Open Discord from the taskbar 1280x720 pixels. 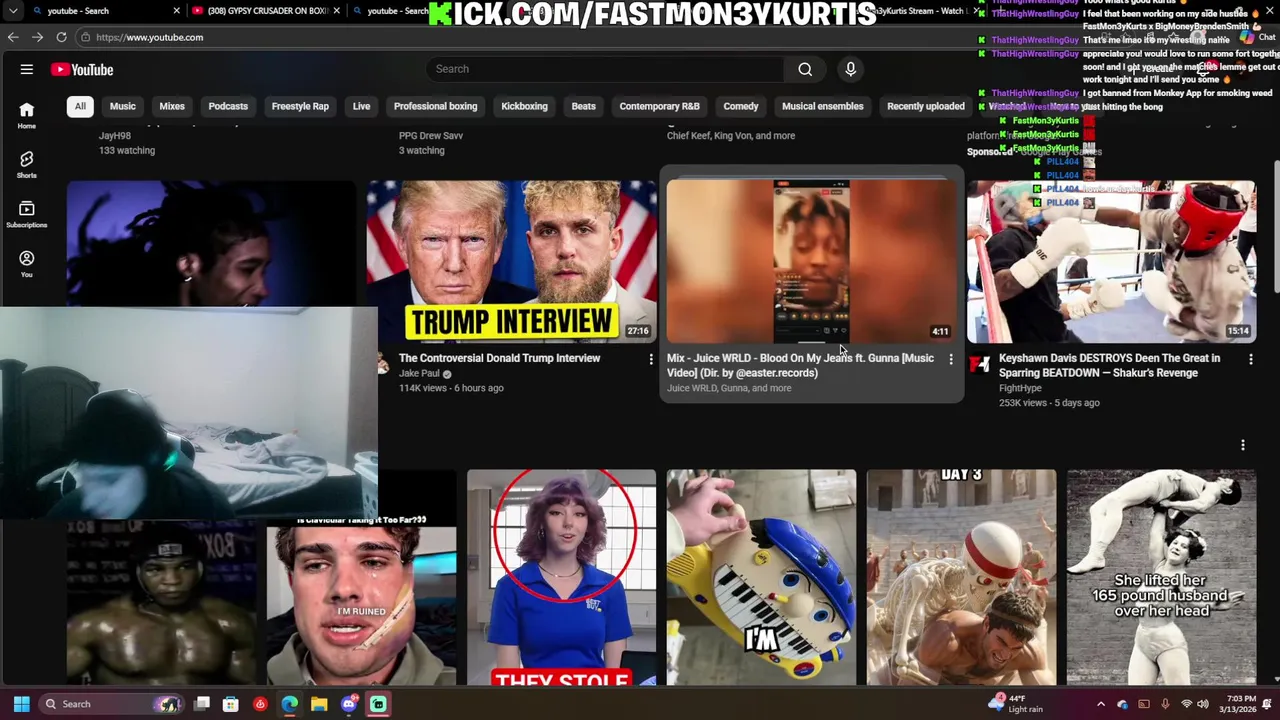point(349,704)
